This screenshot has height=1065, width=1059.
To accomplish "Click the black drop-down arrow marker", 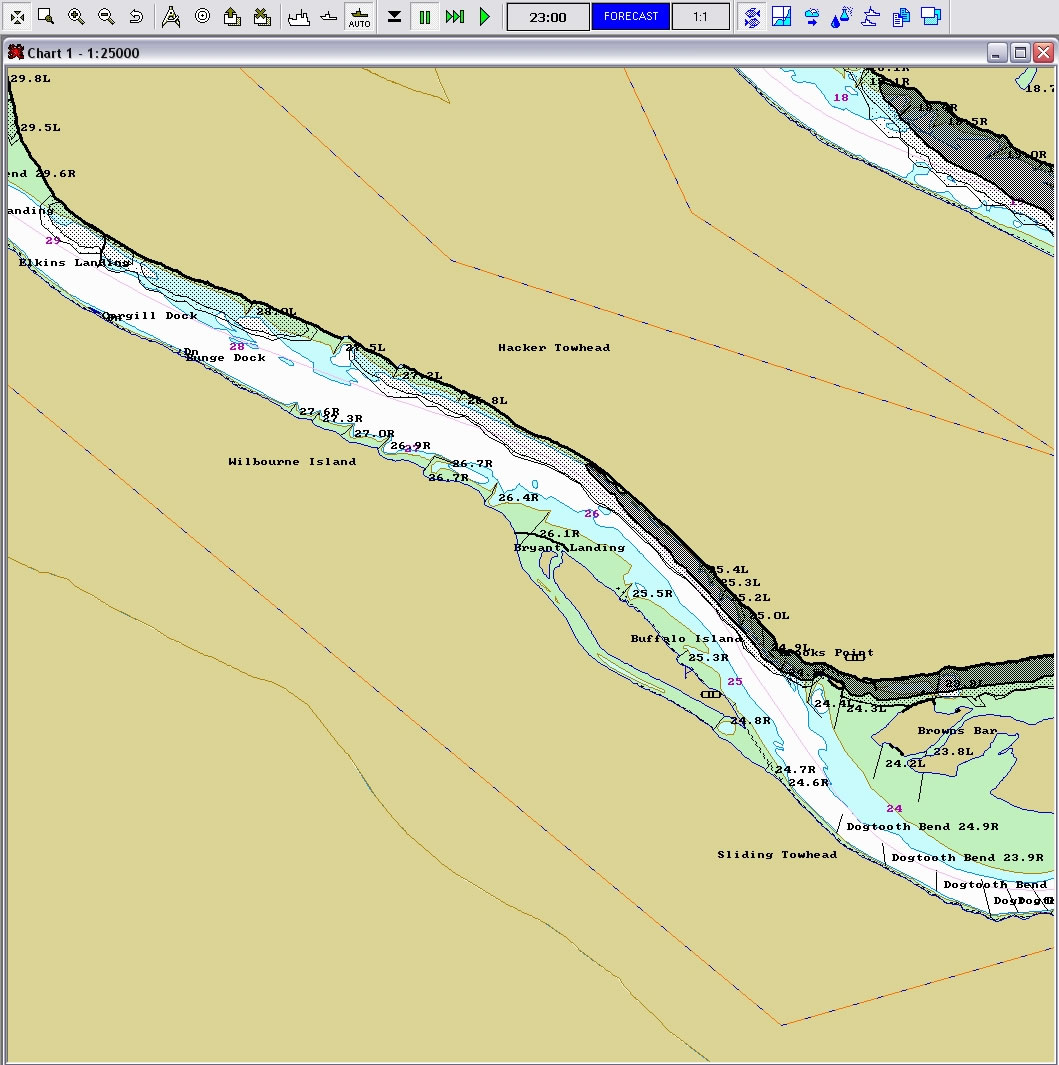I will (x=394, y=16).
